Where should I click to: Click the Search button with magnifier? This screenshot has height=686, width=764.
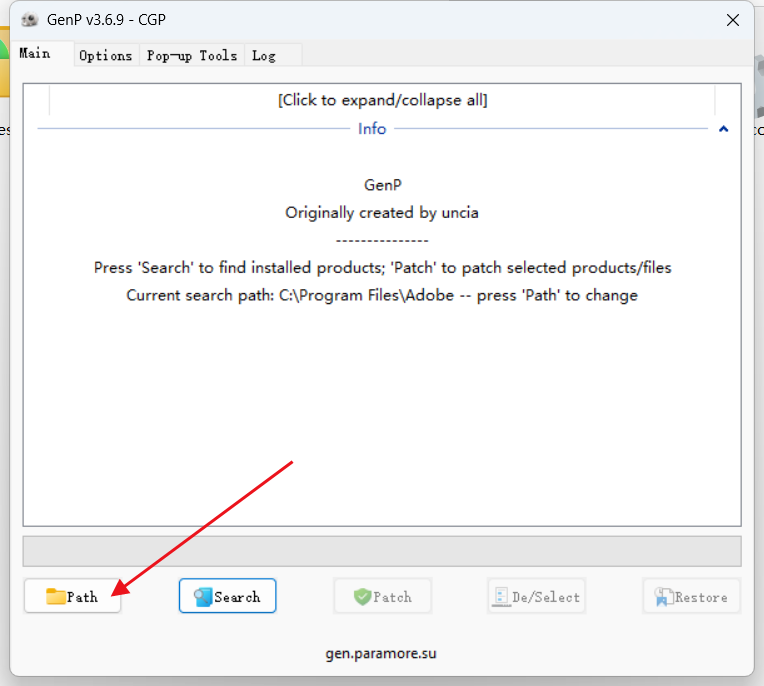coord(228,596)
